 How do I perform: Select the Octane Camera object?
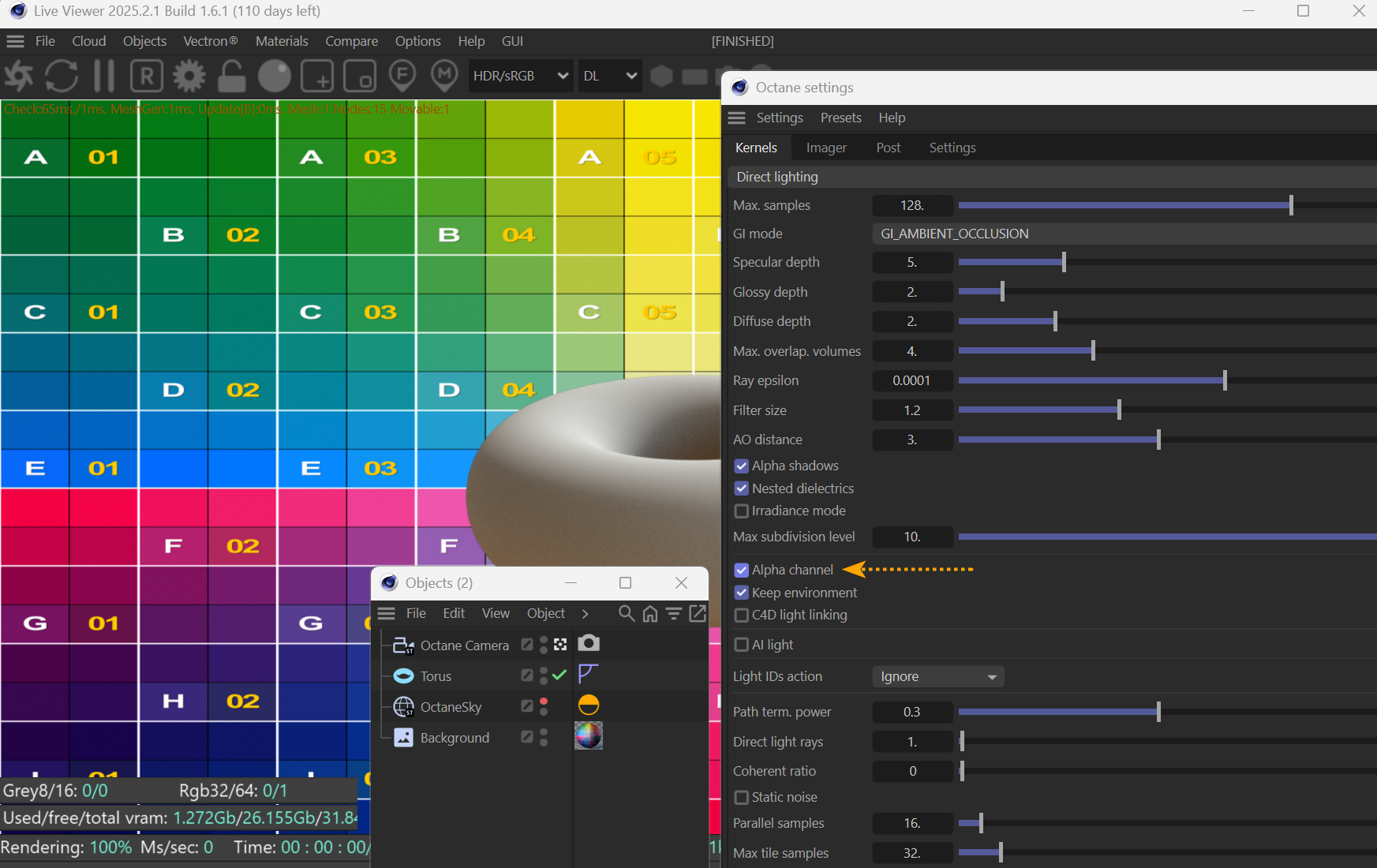pyautogui.click(x=465, y=645)
